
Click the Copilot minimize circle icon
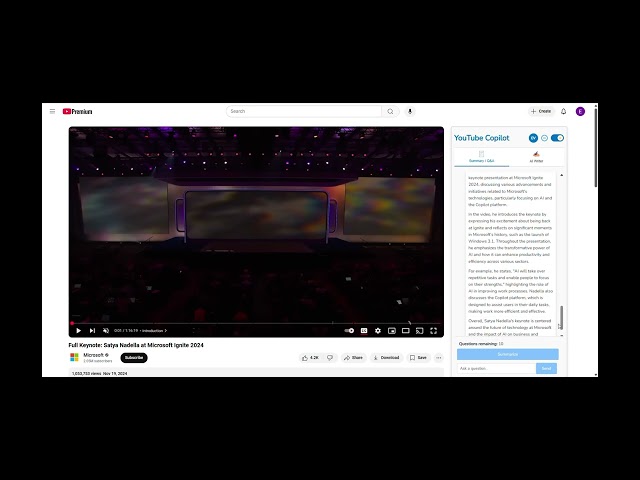click(544, 138)
